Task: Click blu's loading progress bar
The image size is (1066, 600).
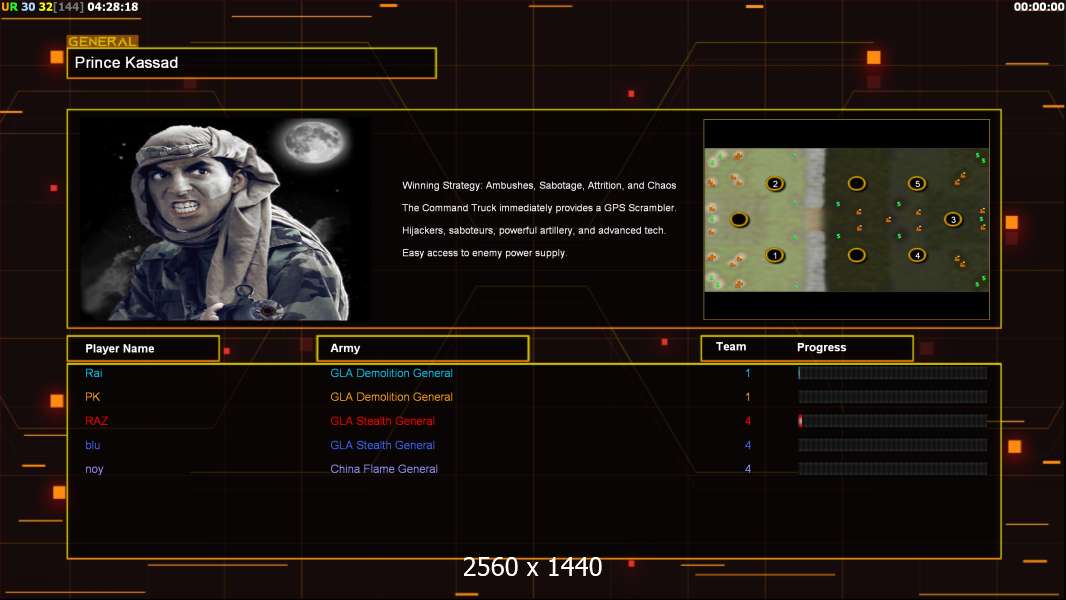Action: point(893,445)
